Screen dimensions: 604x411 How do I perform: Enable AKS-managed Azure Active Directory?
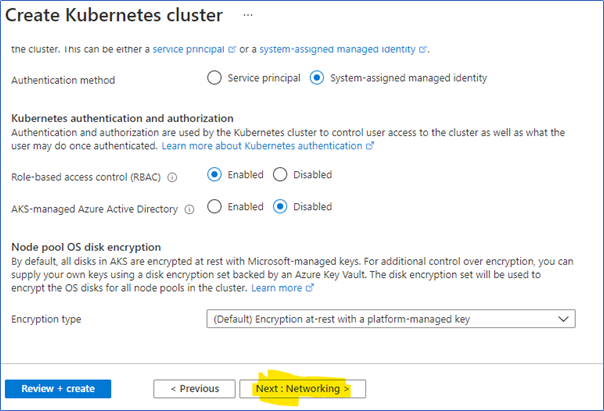(214, 207)
